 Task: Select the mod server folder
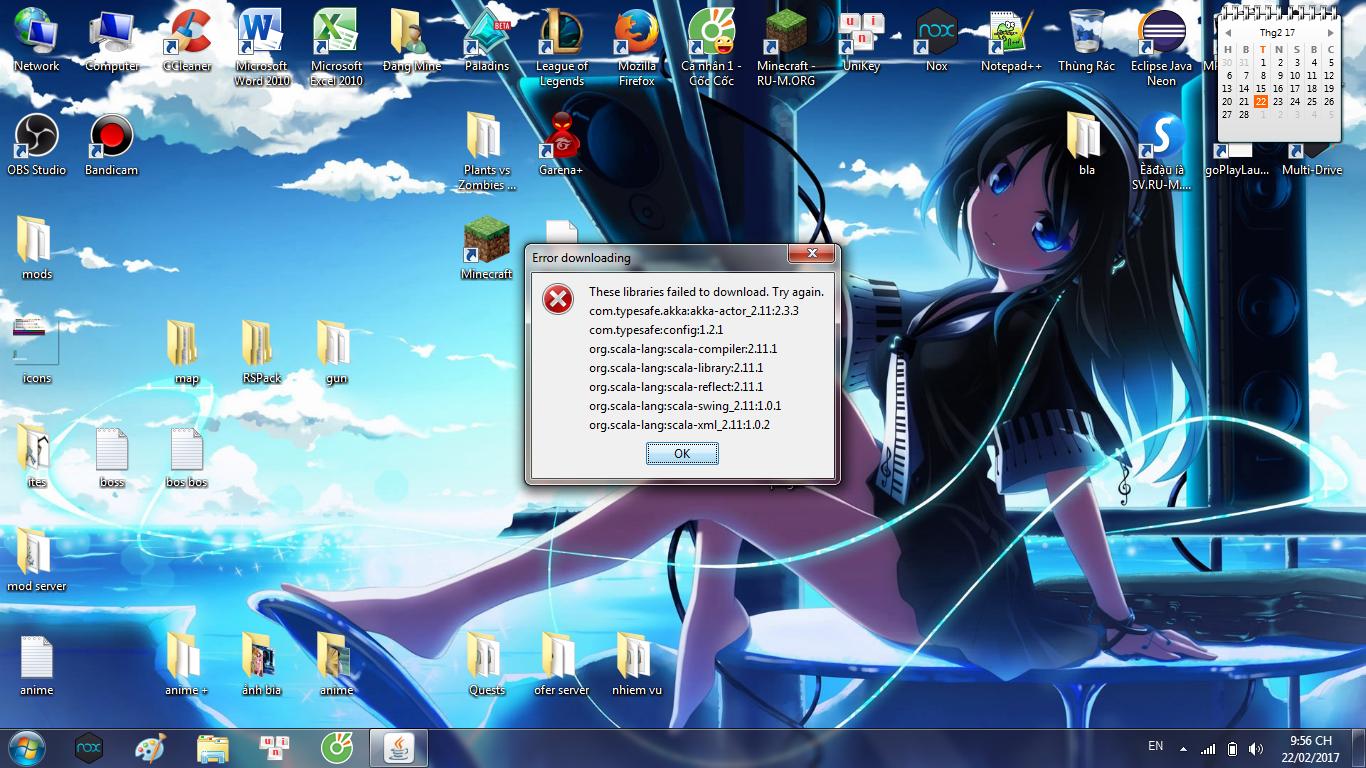pos(37,561)
